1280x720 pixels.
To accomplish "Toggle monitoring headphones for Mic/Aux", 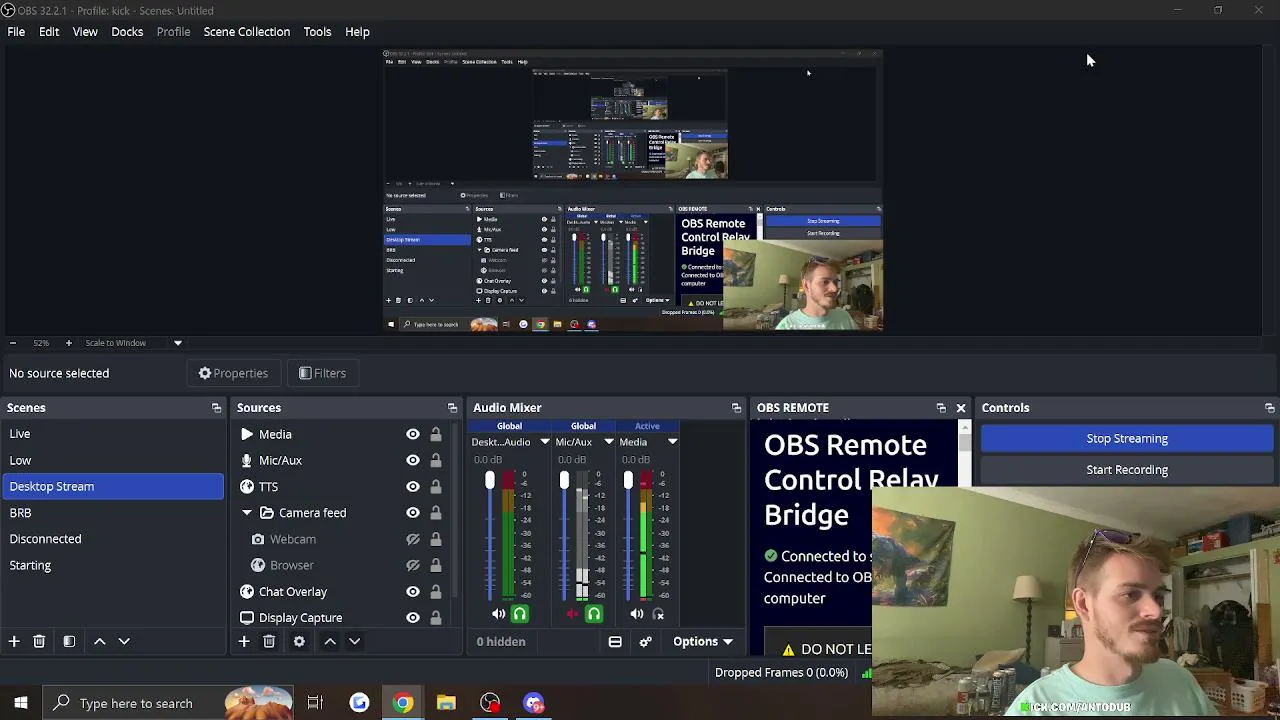I will pyautogui.click(x=594, y=614).
